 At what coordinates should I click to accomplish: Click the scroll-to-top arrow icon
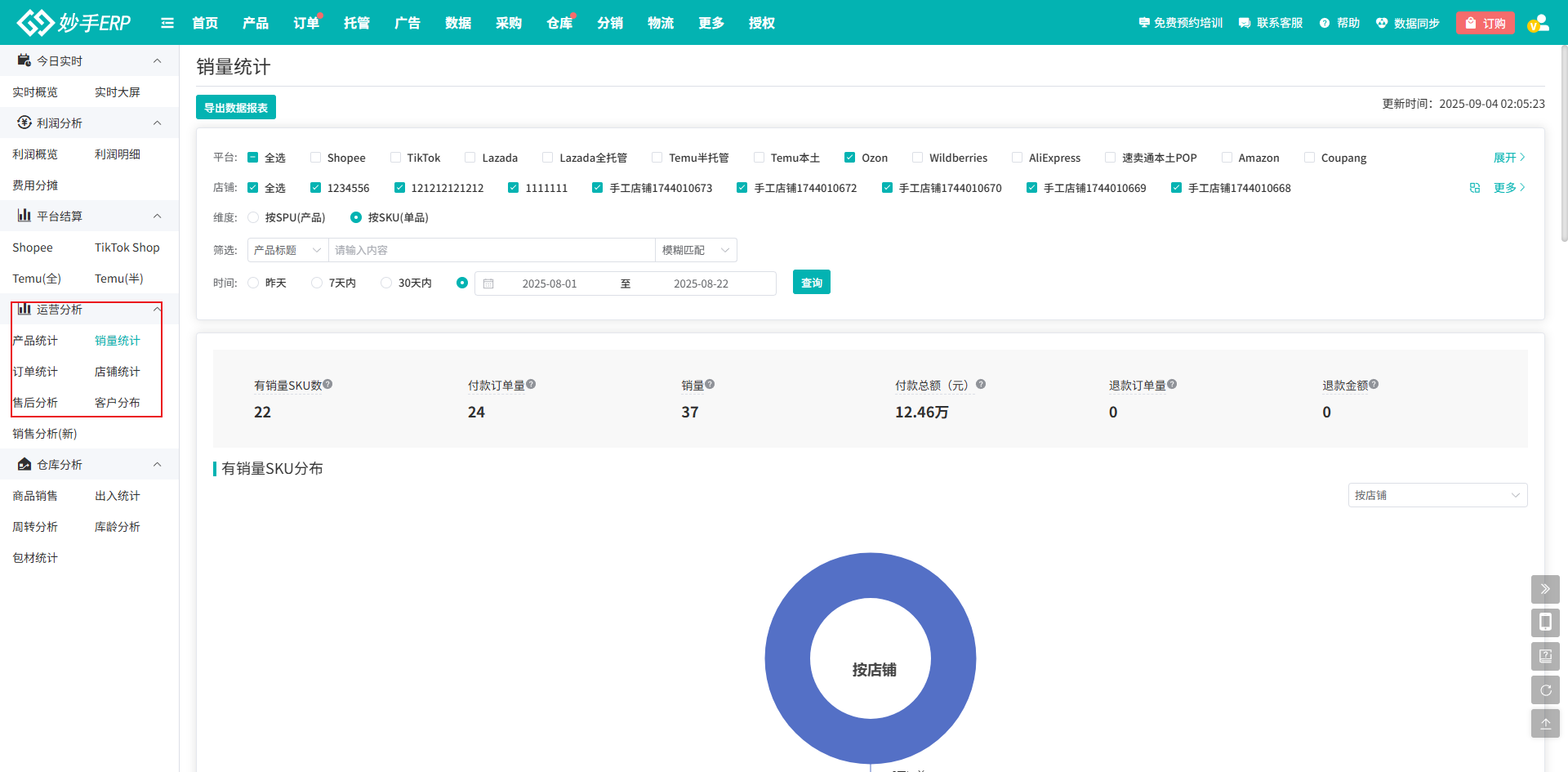[x=1545, y=724]
